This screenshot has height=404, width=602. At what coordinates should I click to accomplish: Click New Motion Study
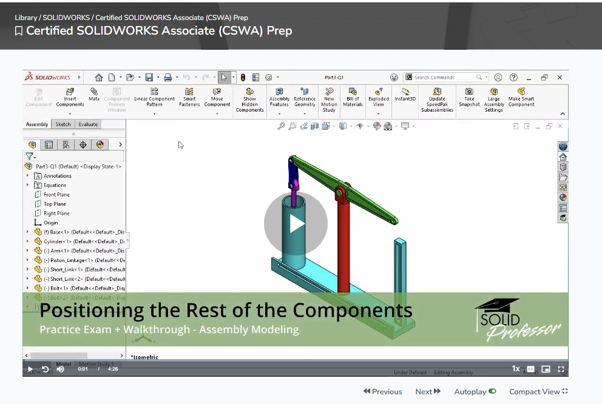pos(329,100)
